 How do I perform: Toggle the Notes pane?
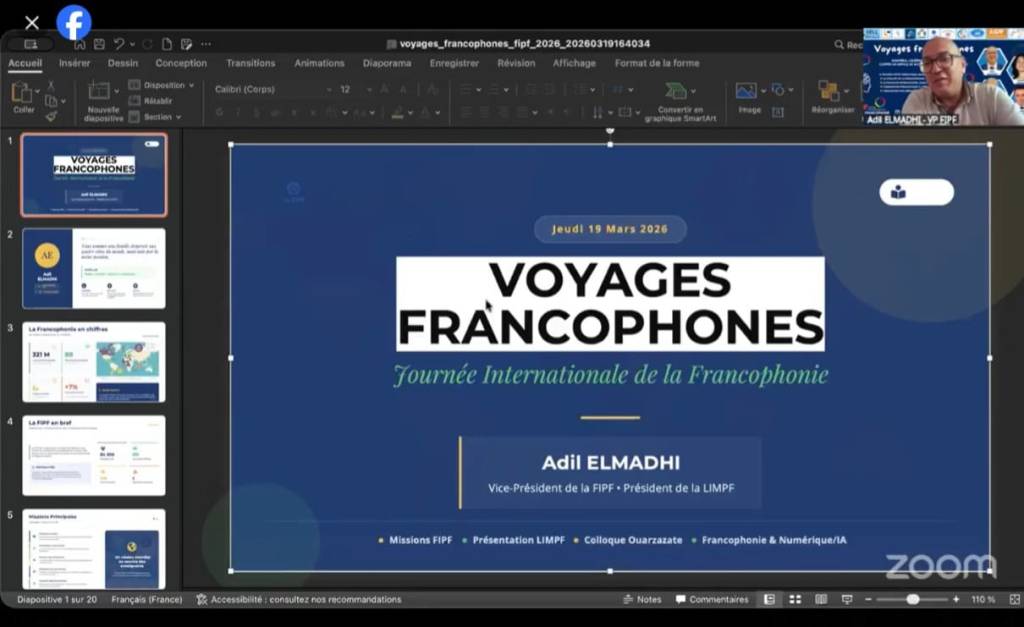point(641,599)
